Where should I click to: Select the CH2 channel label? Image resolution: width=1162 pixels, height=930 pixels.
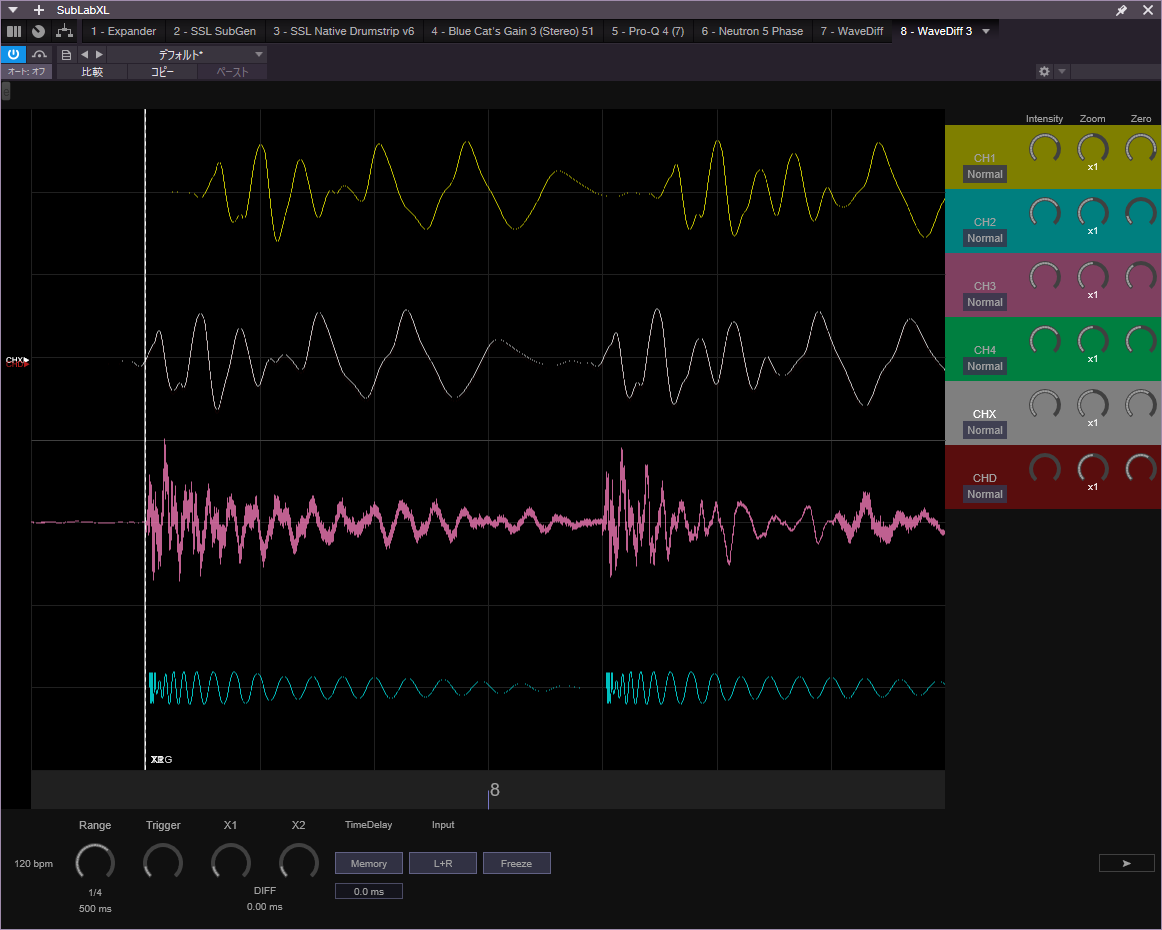[x=984, y=222]
